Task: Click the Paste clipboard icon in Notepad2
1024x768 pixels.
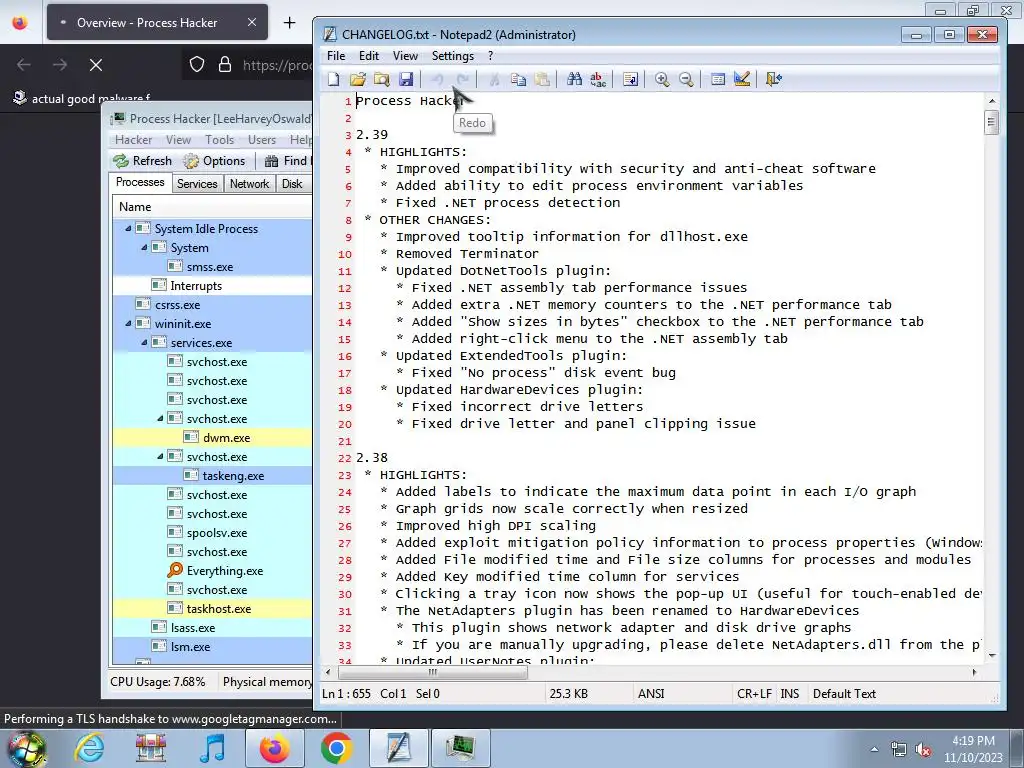Action: coord(542,79)
